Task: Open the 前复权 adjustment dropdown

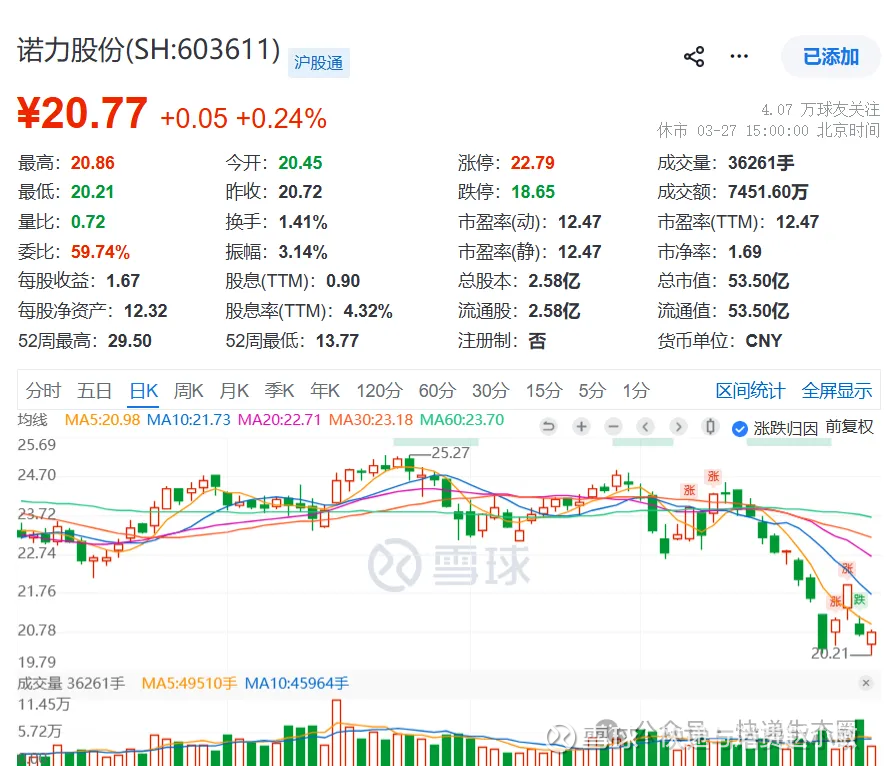Action: (849, 426)
